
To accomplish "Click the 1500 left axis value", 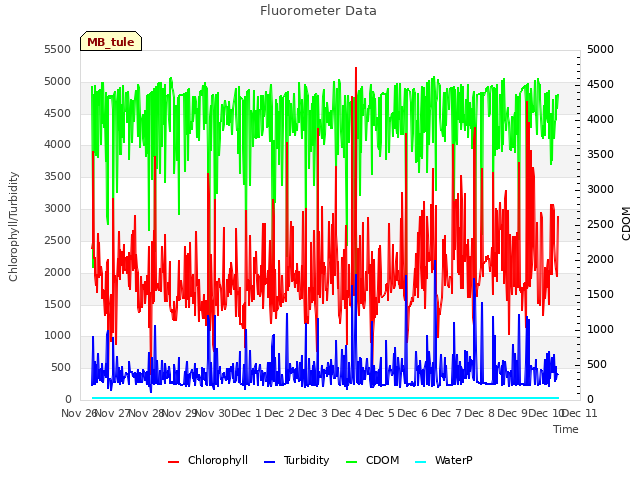I will (x=58, y=304).
